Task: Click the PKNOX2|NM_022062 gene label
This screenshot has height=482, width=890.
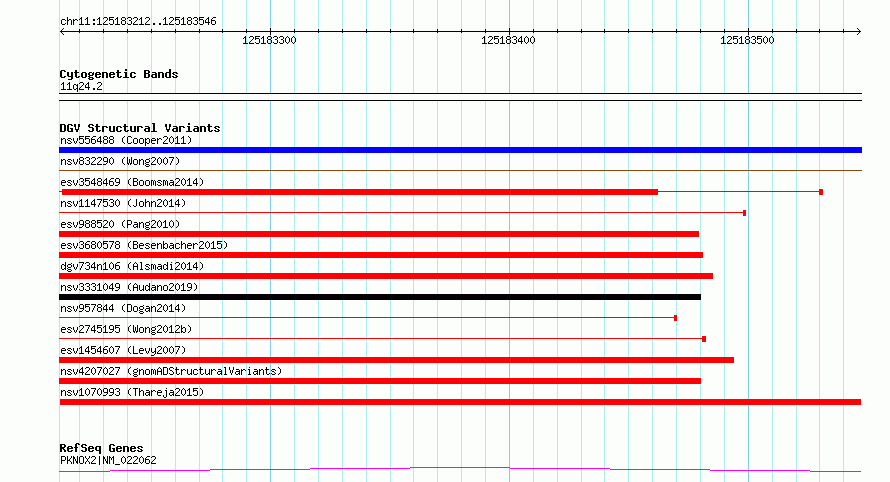Action: (108, 460)
